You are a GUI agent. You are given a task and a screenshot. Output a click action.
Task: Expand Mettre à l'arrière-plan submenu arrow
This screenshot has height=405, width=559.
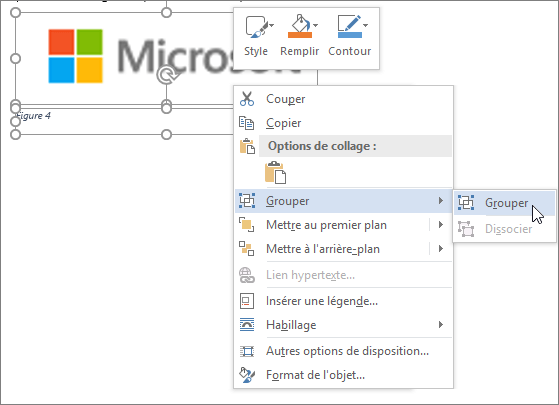[441, 248]
